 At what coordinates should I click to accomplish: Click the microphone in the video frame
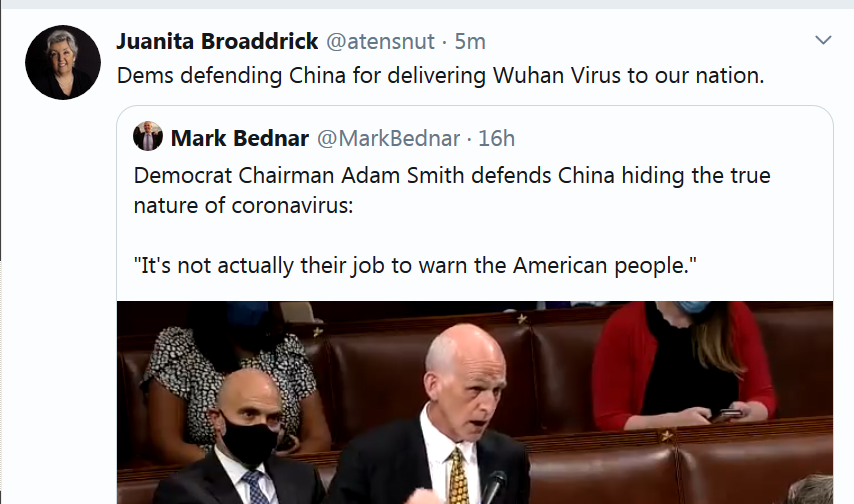point(495,487)
